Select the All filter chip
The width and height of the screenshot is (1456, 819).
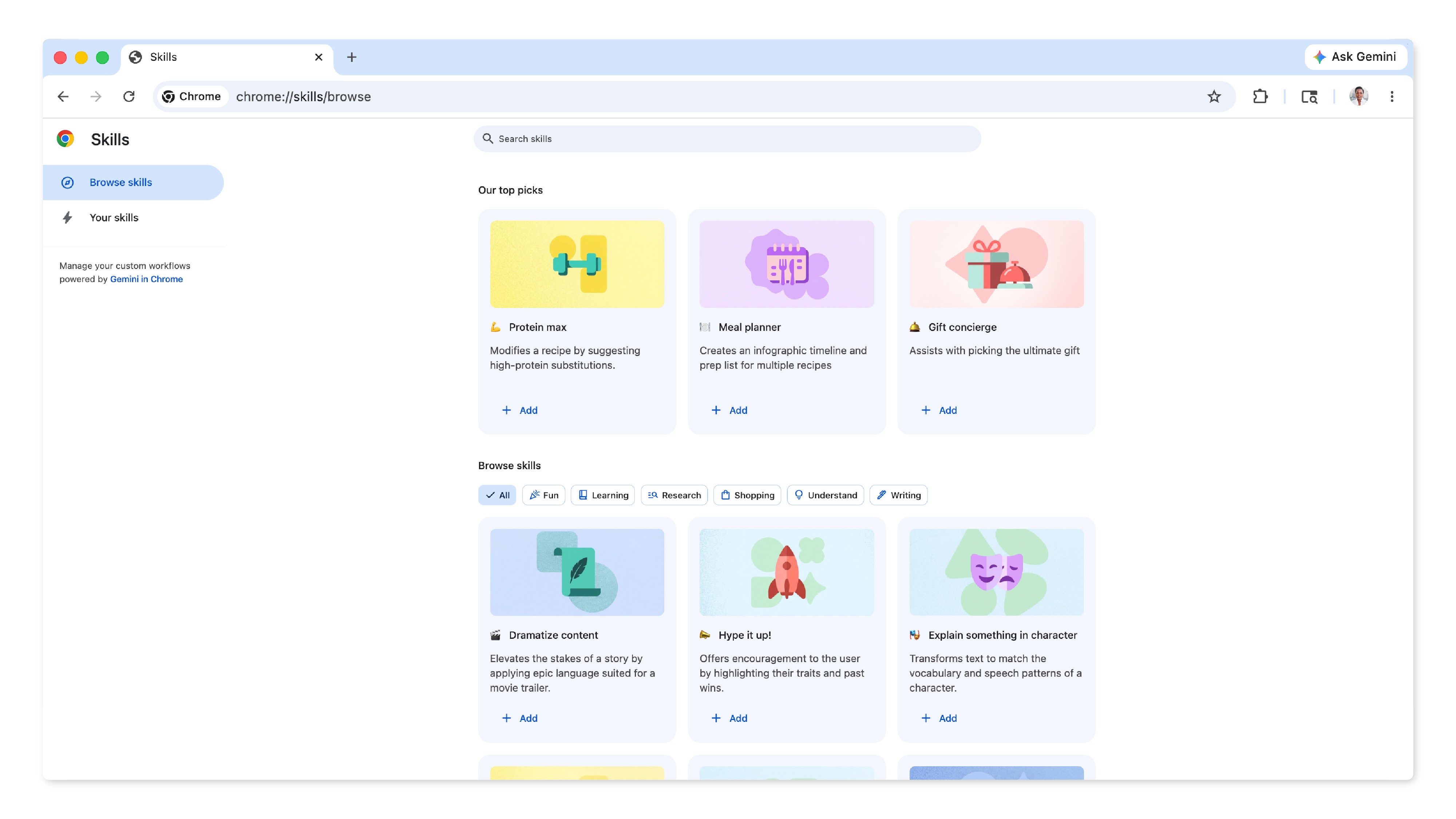[497, 495]
